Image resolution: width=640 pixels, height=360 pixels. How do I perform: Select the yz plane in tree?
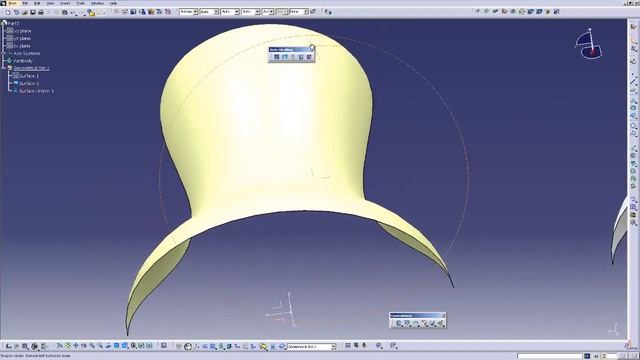pyautogui.click(x=22, y=38)
